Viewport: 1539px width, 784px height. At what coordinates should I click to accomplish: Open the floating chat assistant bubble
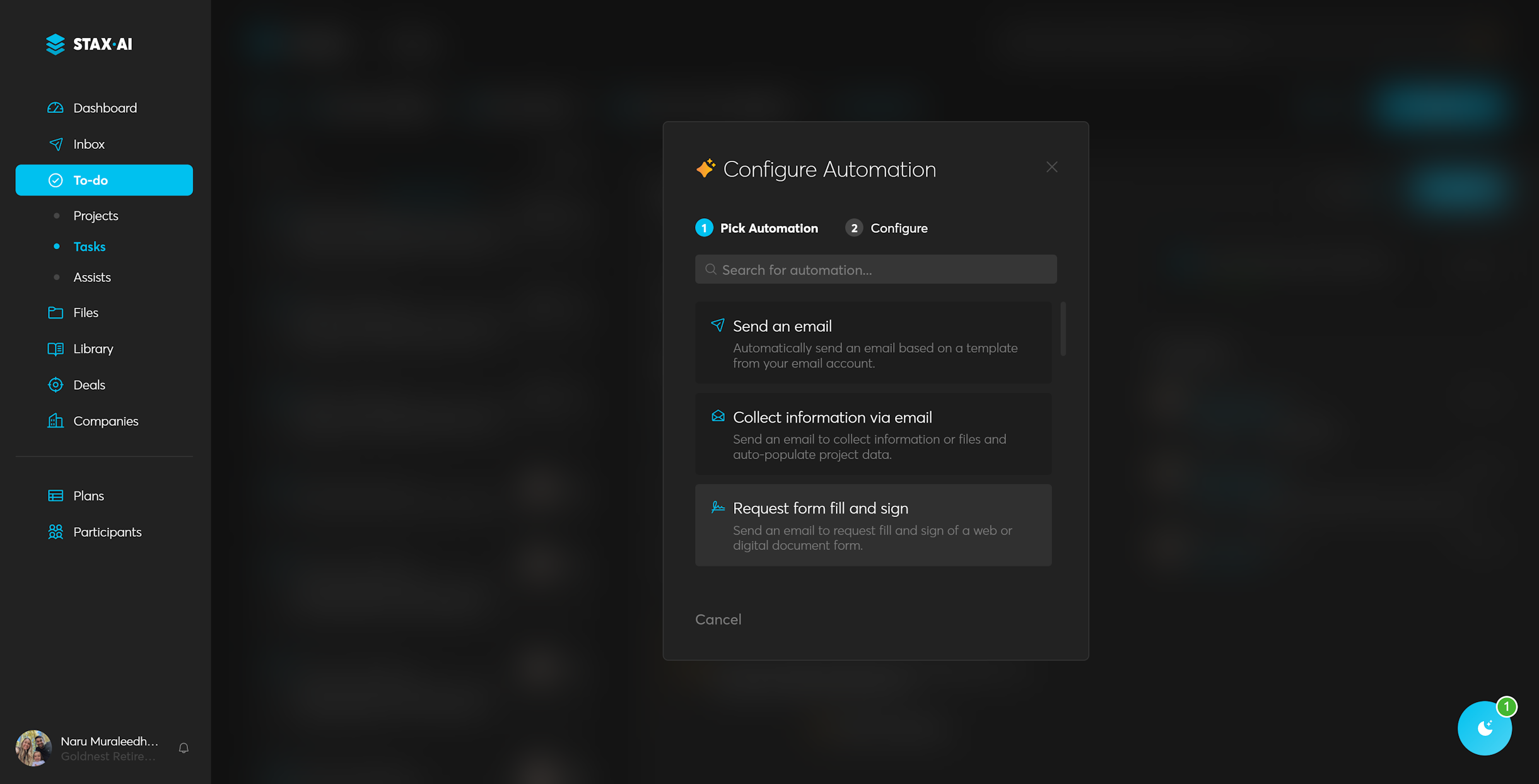[x=1484, y=728]
